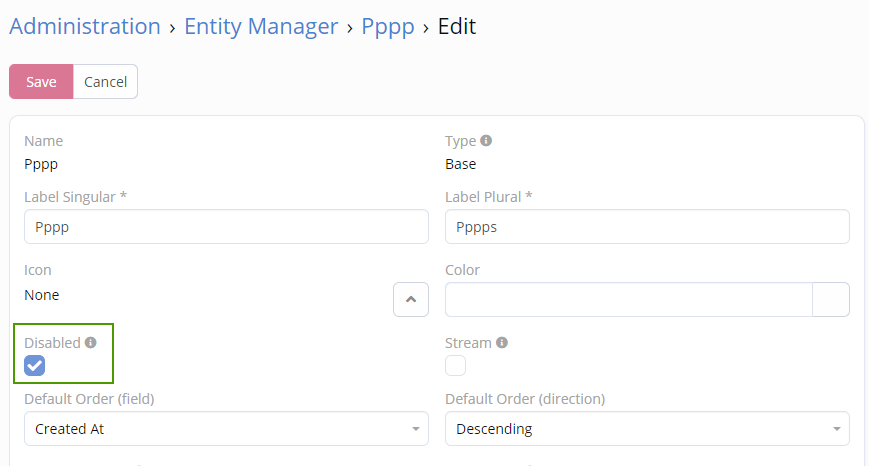Click the Stream info icon

(502, 342)
